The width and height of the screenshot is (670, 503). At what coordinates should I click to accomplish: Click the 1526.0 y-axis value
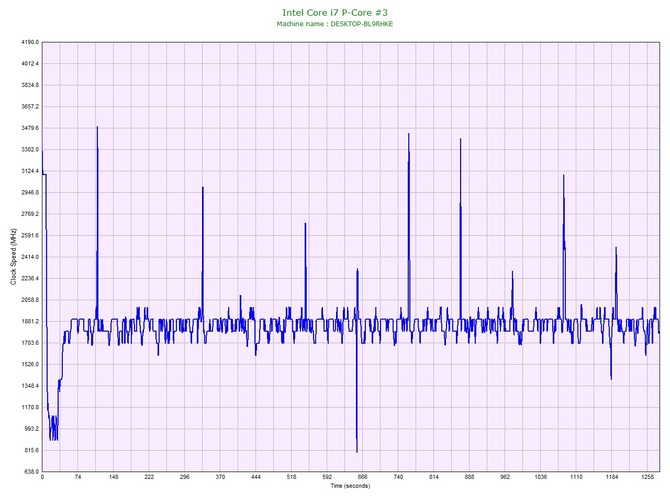[30, 365]
